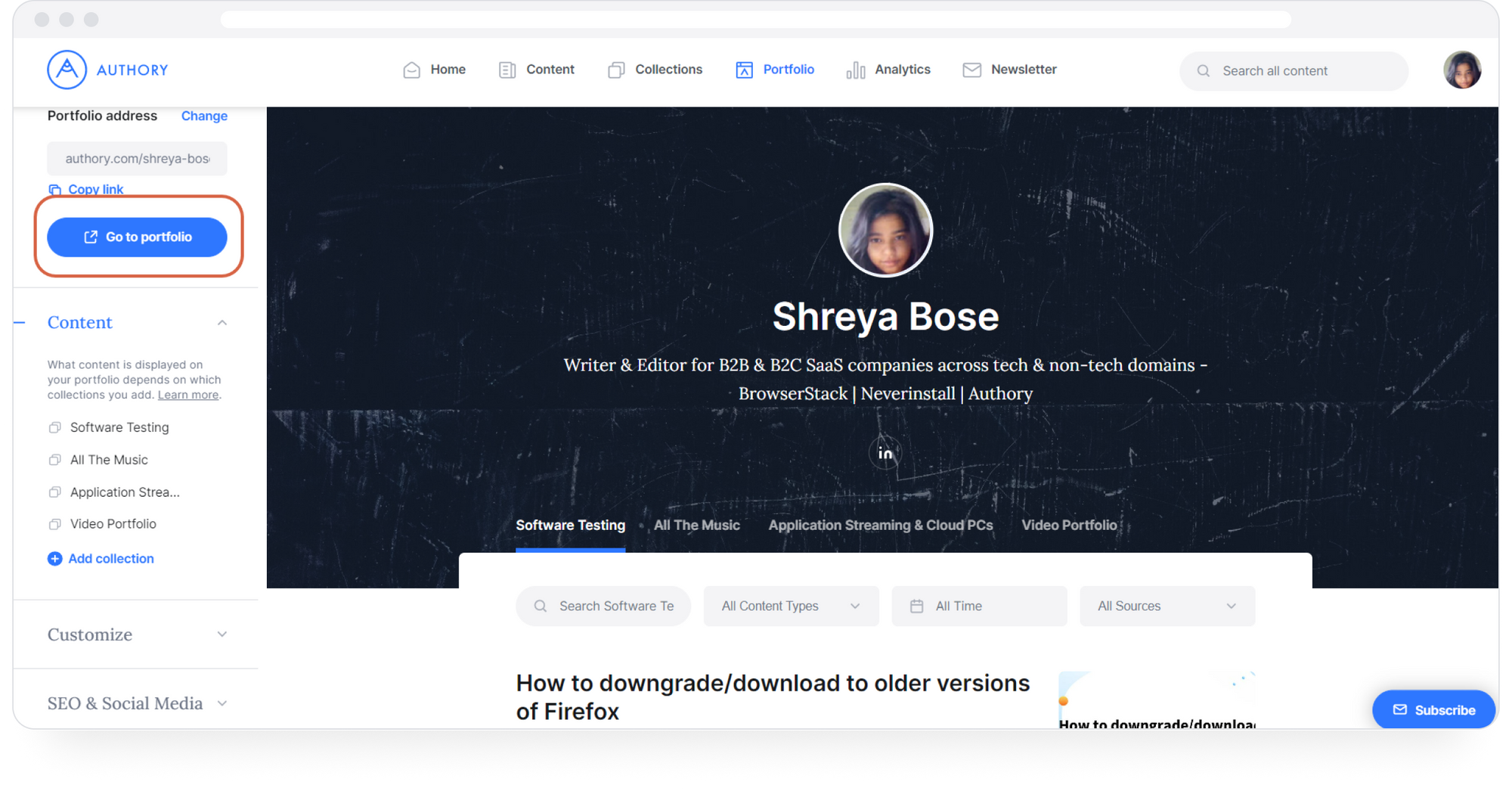Screen dimensions: 1512x791
Task: Switch to the Software Testing portfolio tab
Action: [x=570, y=526]
